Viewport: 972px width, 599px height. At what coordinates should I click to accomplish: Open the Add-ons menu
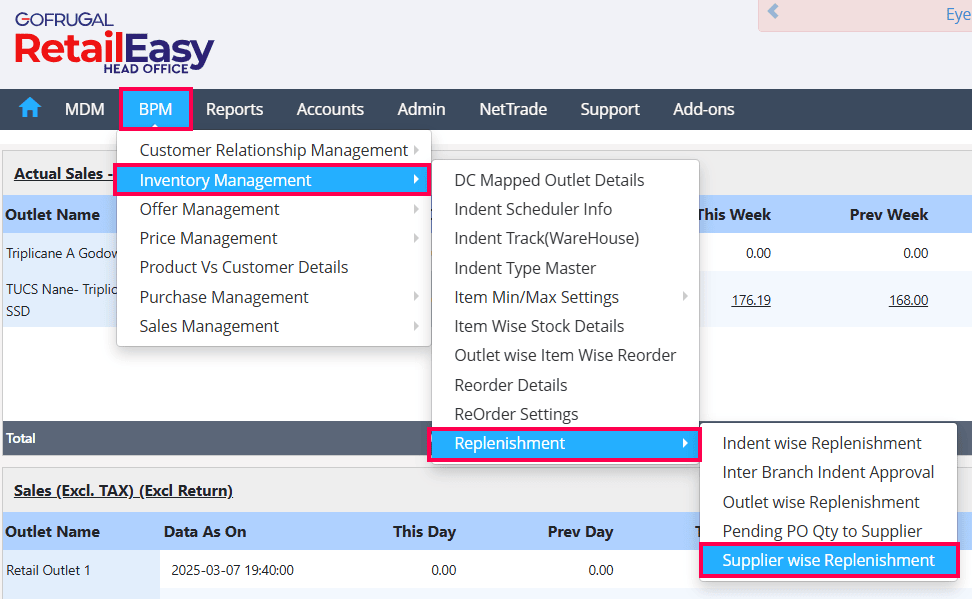click(x=703, y=109)
